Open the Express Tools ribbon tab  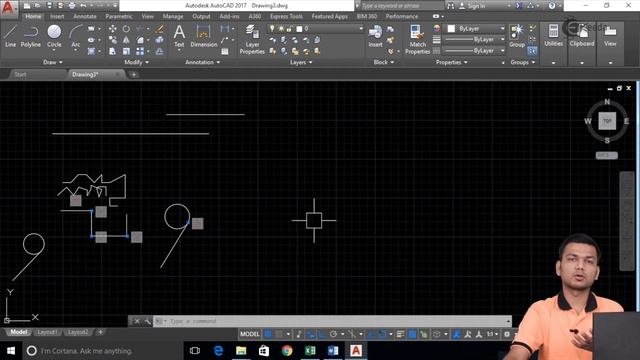[x=286, y=16]
